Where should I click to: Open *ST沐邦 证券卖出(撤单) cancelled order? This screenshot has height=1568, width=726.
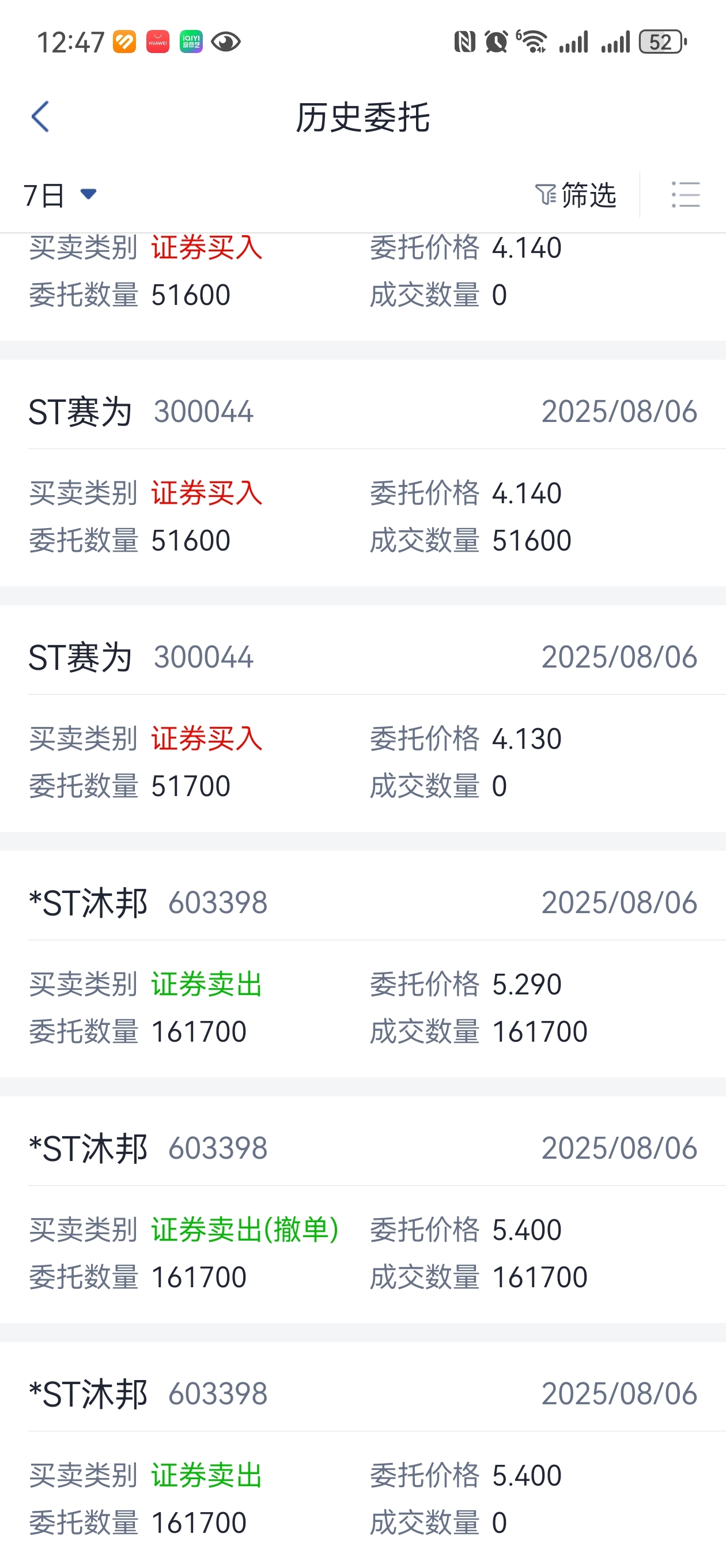[362, 1210]
